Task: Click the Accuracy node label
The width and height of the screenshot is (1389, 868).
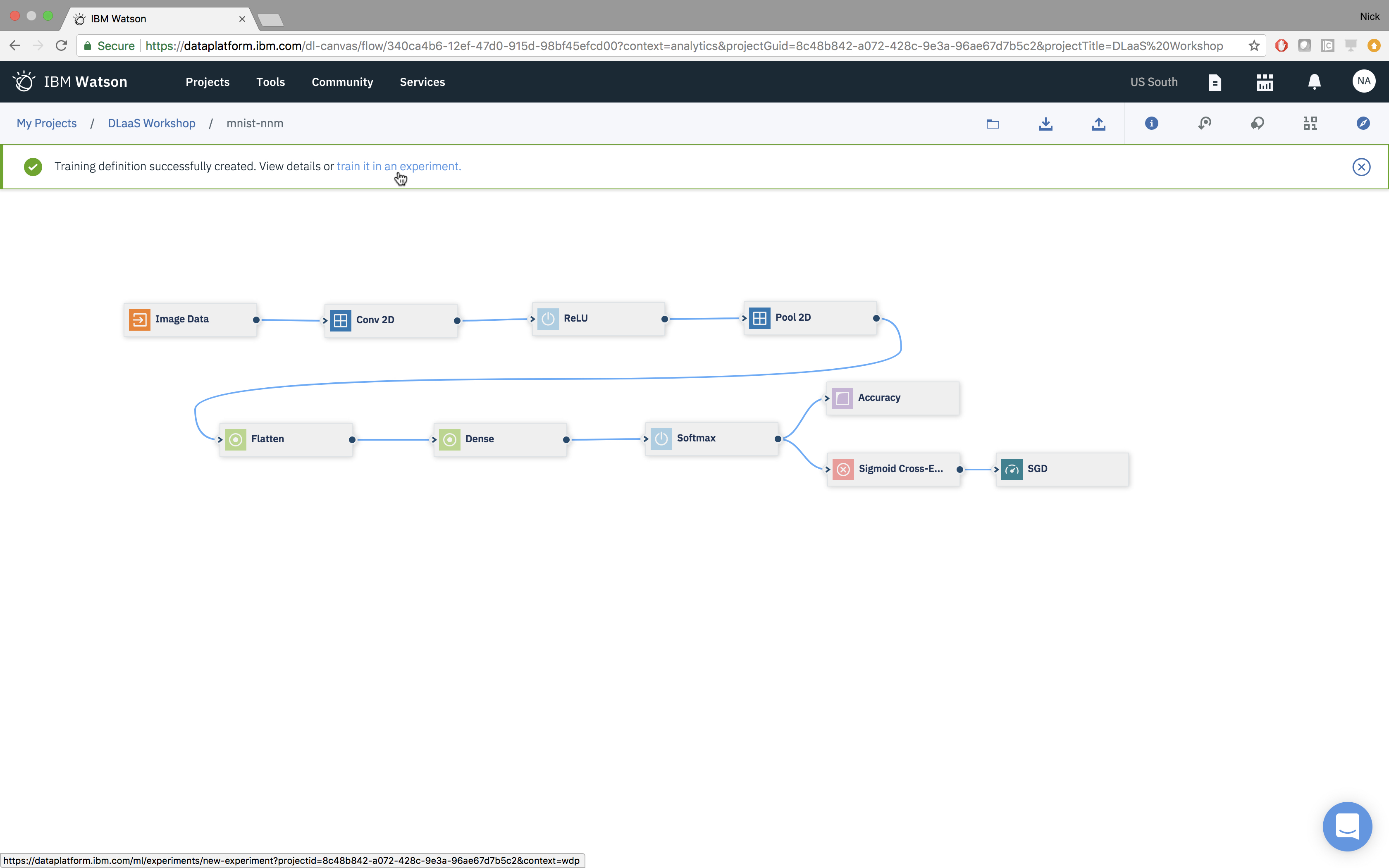Action: pos(879,398)
